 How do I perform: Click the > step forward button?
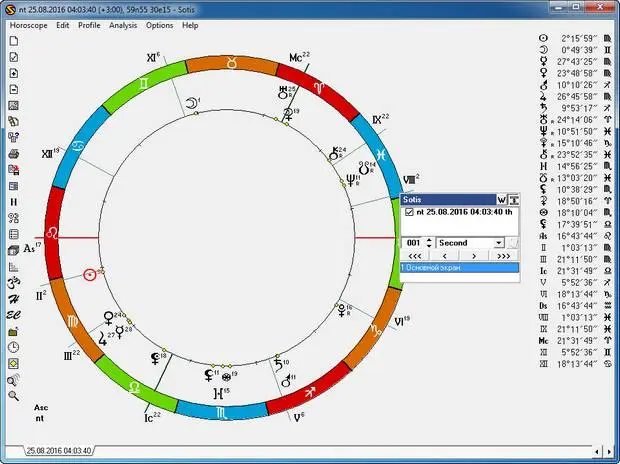[x=474, y=256]
